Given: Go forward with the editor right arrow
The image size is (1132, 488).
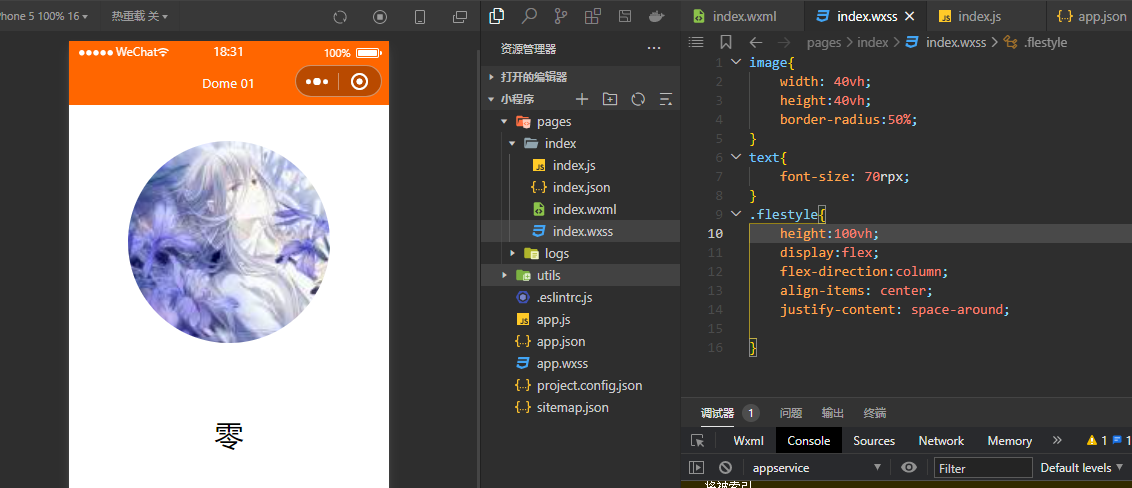Looking at the screenshot, I should (x=783, y=42).
